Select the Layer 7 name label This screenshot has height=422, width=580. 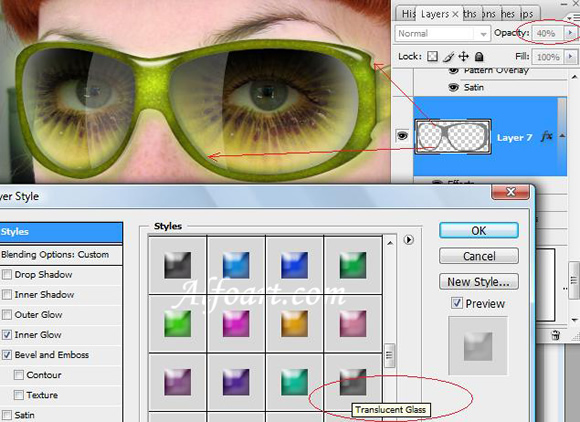tap(514, 138)
